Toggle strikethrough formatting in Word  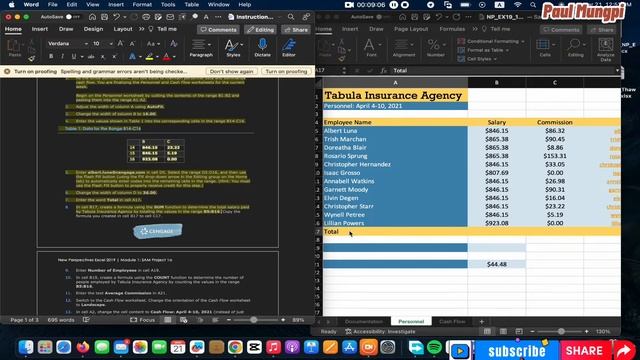pos(91,56)
